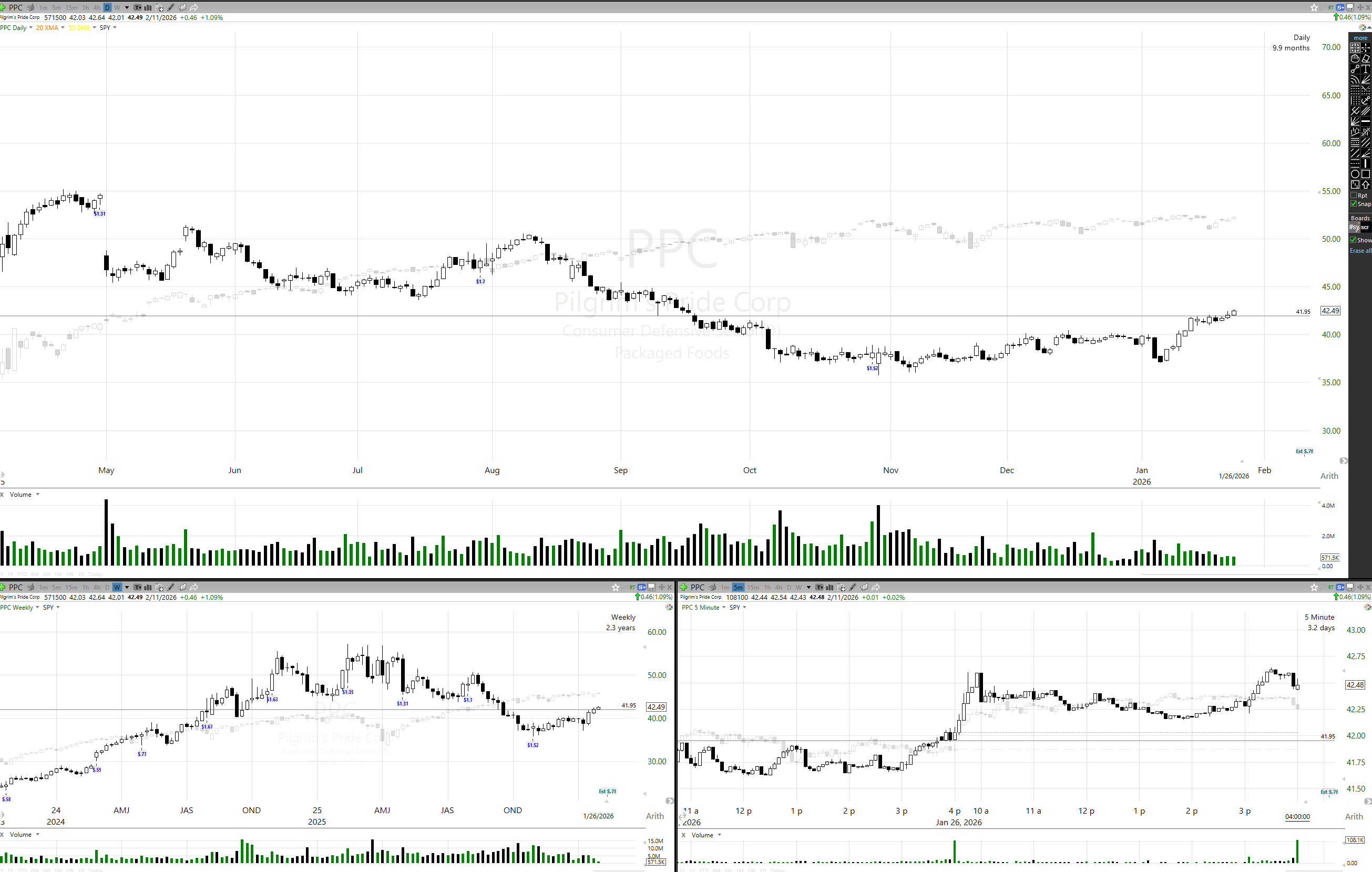The image size is (1372, 872).
Task: Open the color palette icon on the top chart
Action: click(1363, 27)
